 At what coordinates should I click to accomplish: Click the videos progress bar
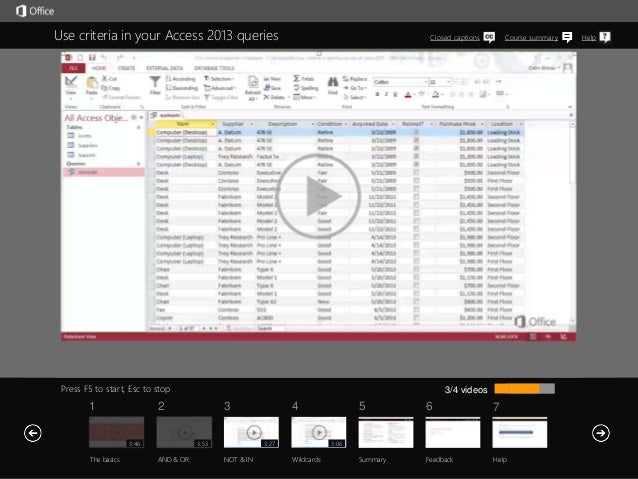tap(524, 389)
